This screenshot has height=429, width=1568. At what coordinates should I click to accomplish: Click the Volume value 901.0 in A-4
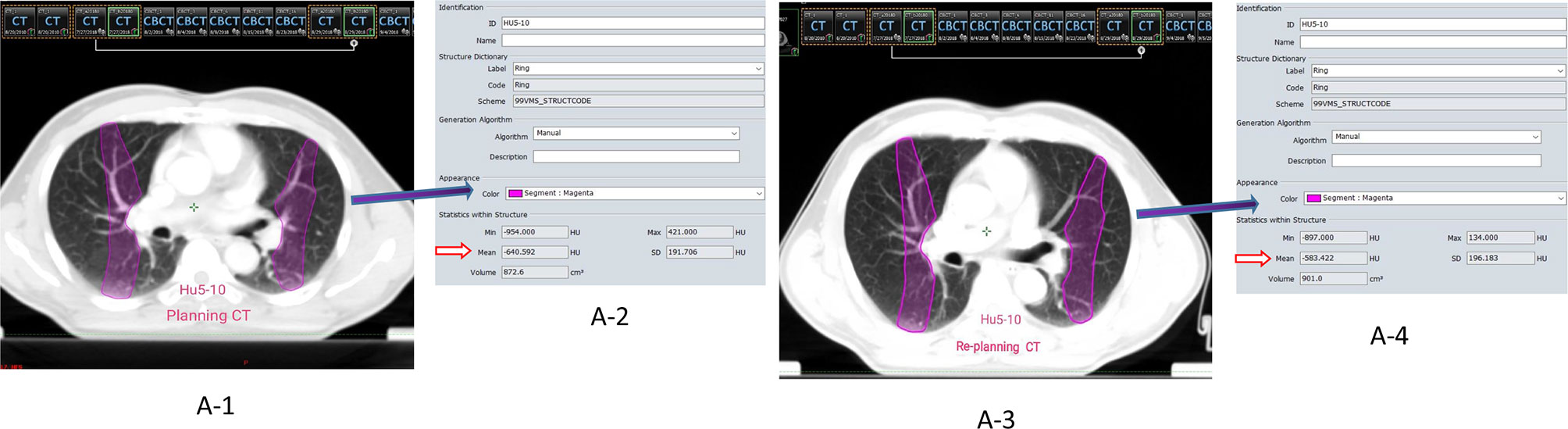tap(1333, 278)
